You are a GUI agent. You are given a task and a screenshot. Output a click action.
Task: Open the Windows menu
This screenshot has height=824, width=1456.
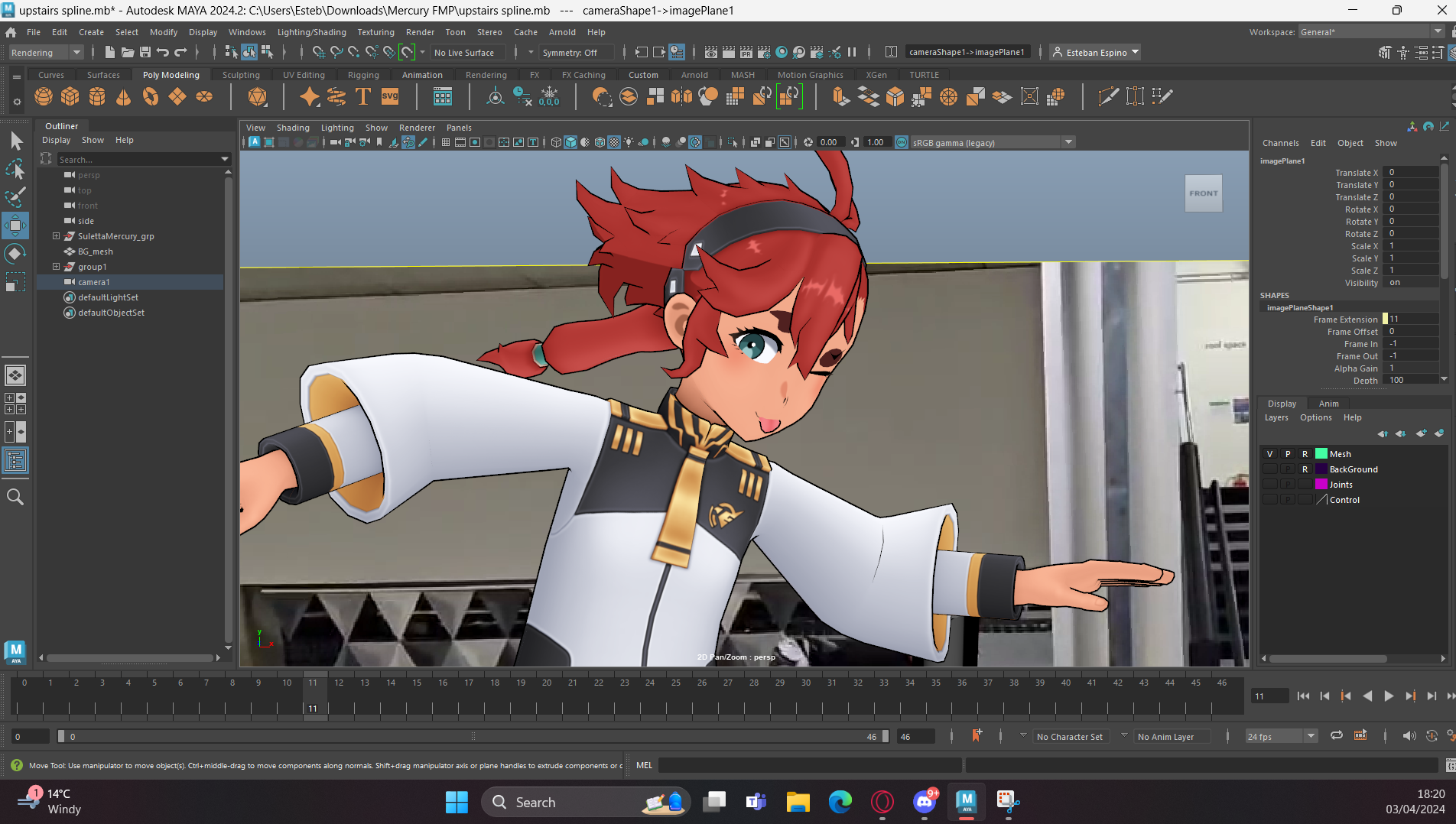[247, 32]
